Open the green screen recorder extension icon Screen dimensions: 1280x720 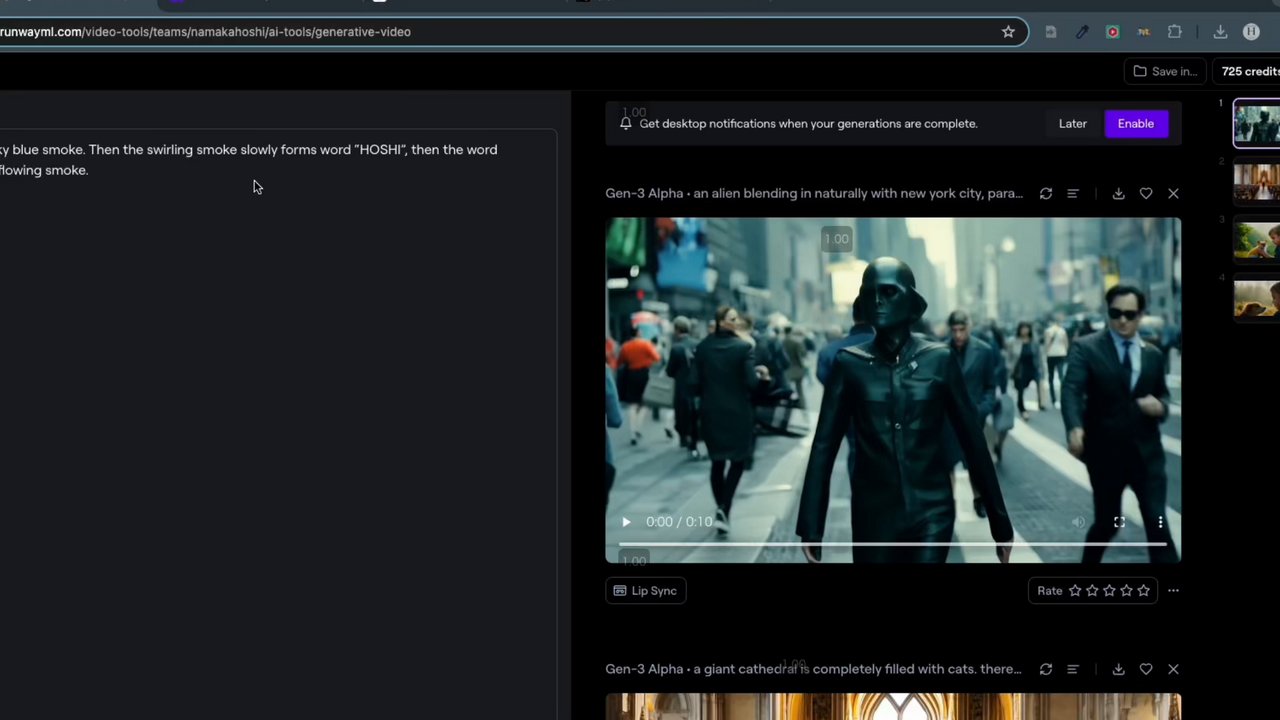[1112, 32]
